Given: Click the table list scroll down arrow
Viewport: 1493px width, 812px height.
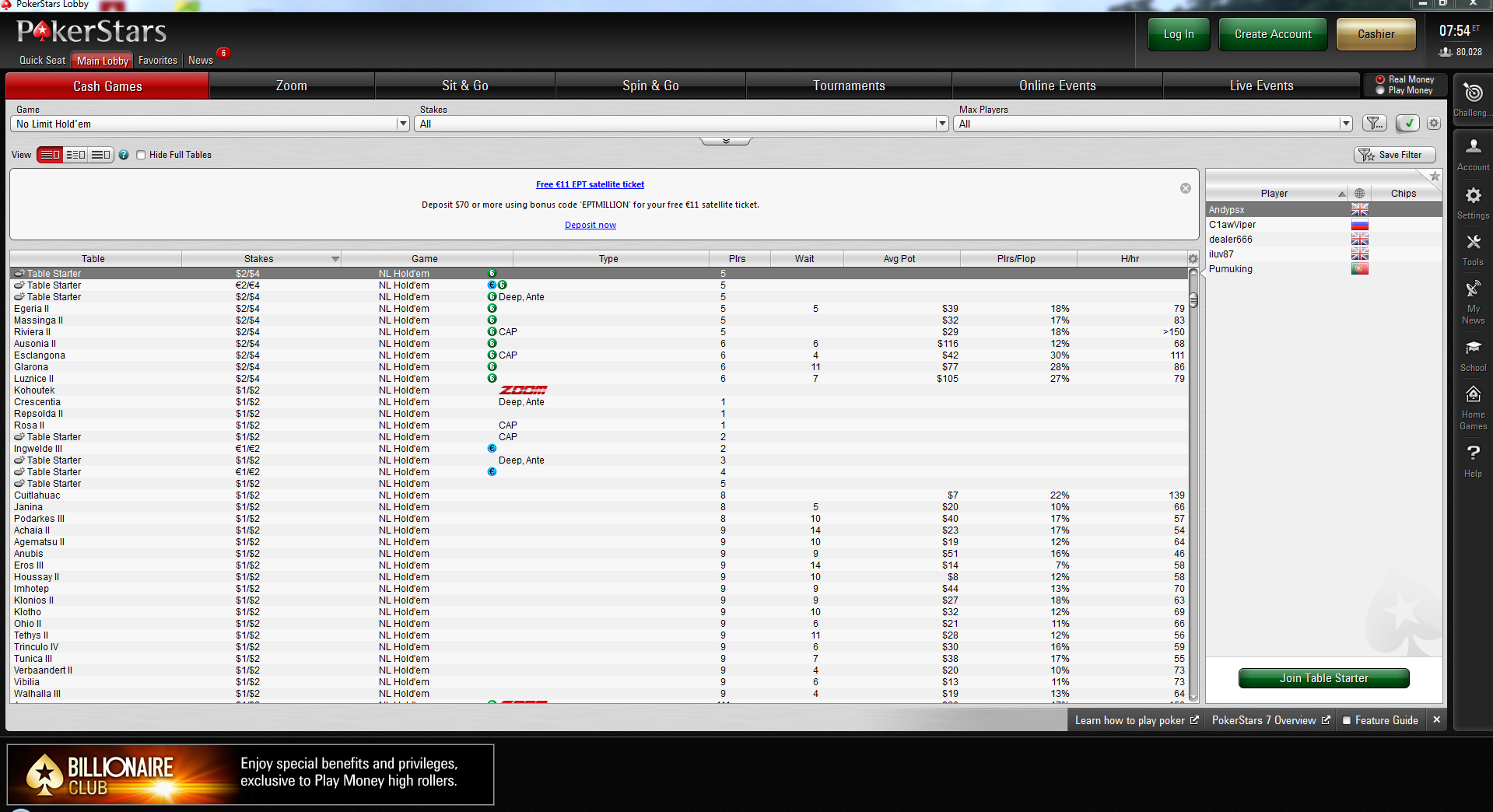Looking at the screenshot, I should click(1193, 698).
